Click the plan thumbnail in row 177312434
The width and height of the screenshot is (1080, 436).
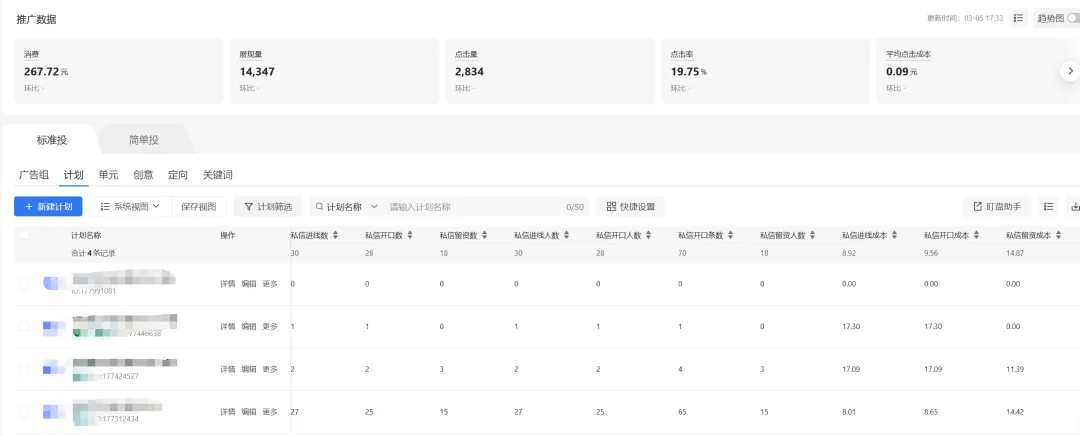pos(54,412)
